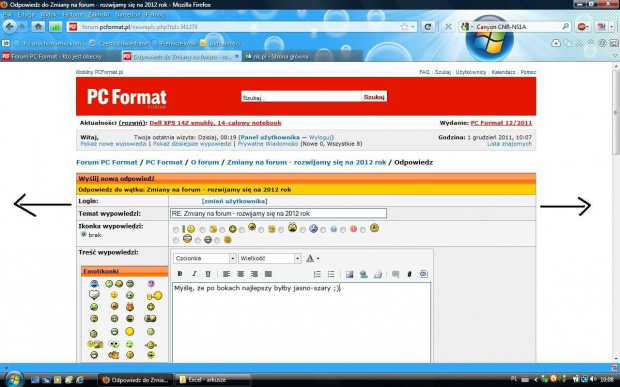Center-align the message text

click(x=240, y=274)
